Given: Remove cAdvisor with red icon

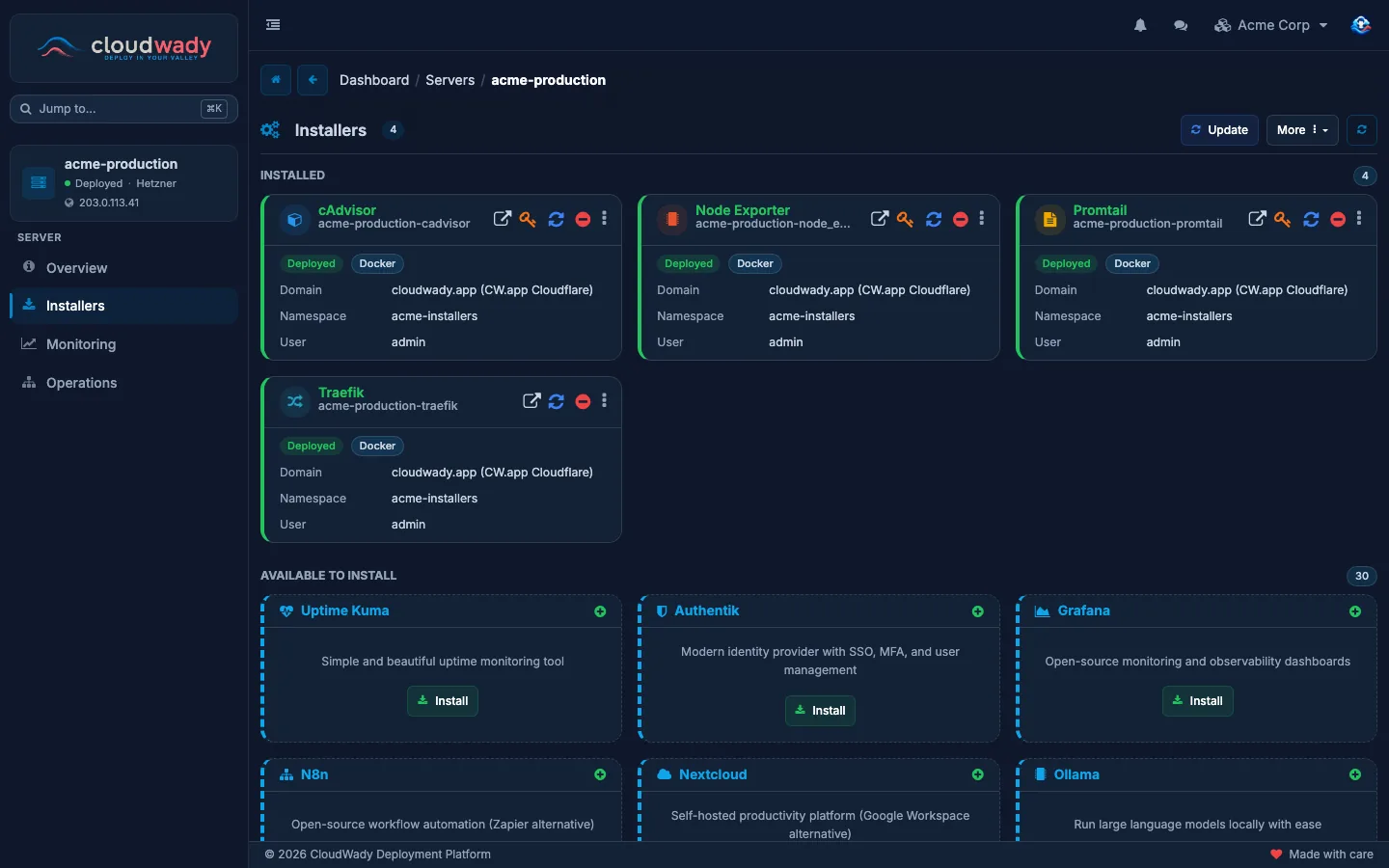Looking at the screenshot, I should tap(583, 219).
